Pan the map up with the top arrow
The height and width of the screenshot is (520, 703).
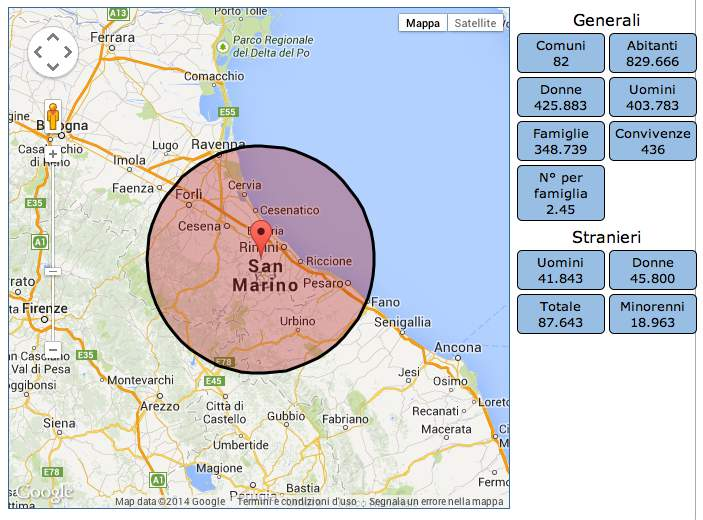click(x=53, y=38)
